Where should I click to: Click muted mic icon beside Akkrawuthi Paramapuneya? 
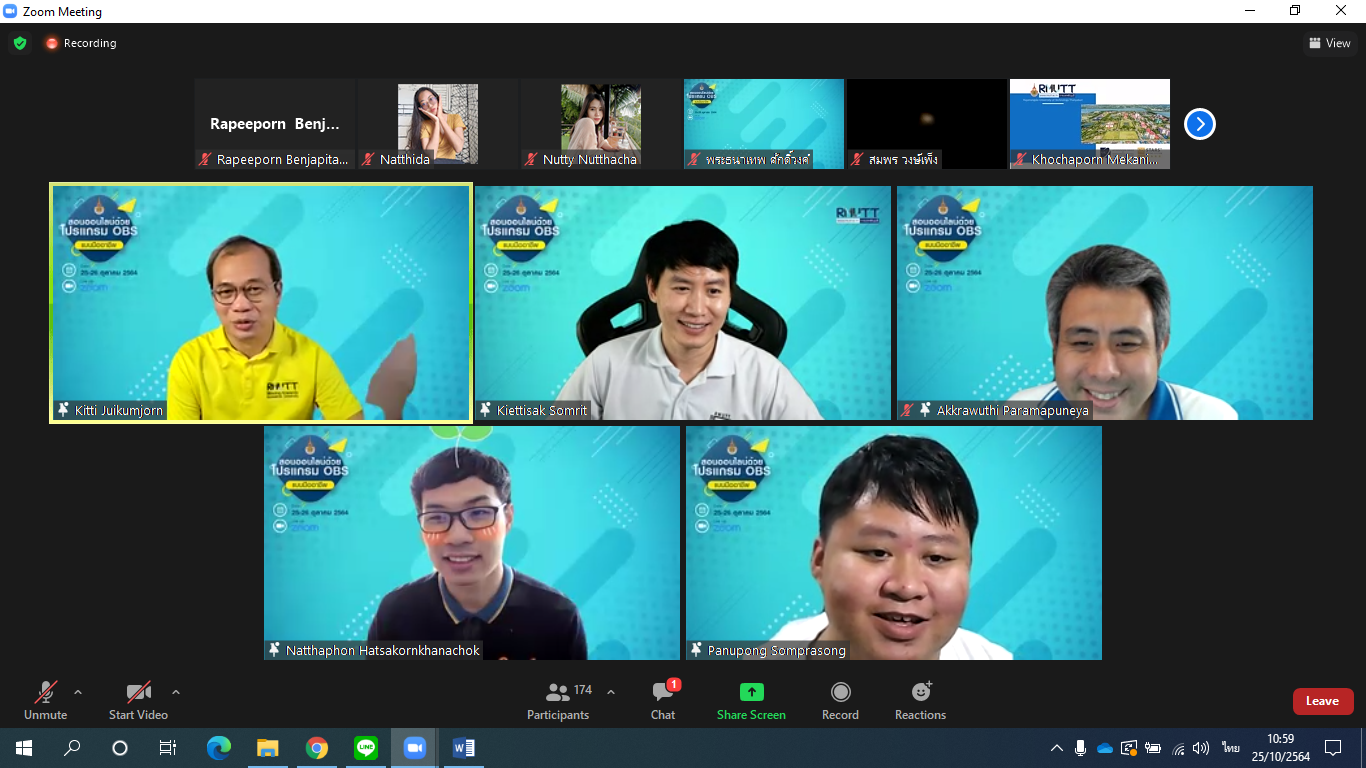point(907,410)
